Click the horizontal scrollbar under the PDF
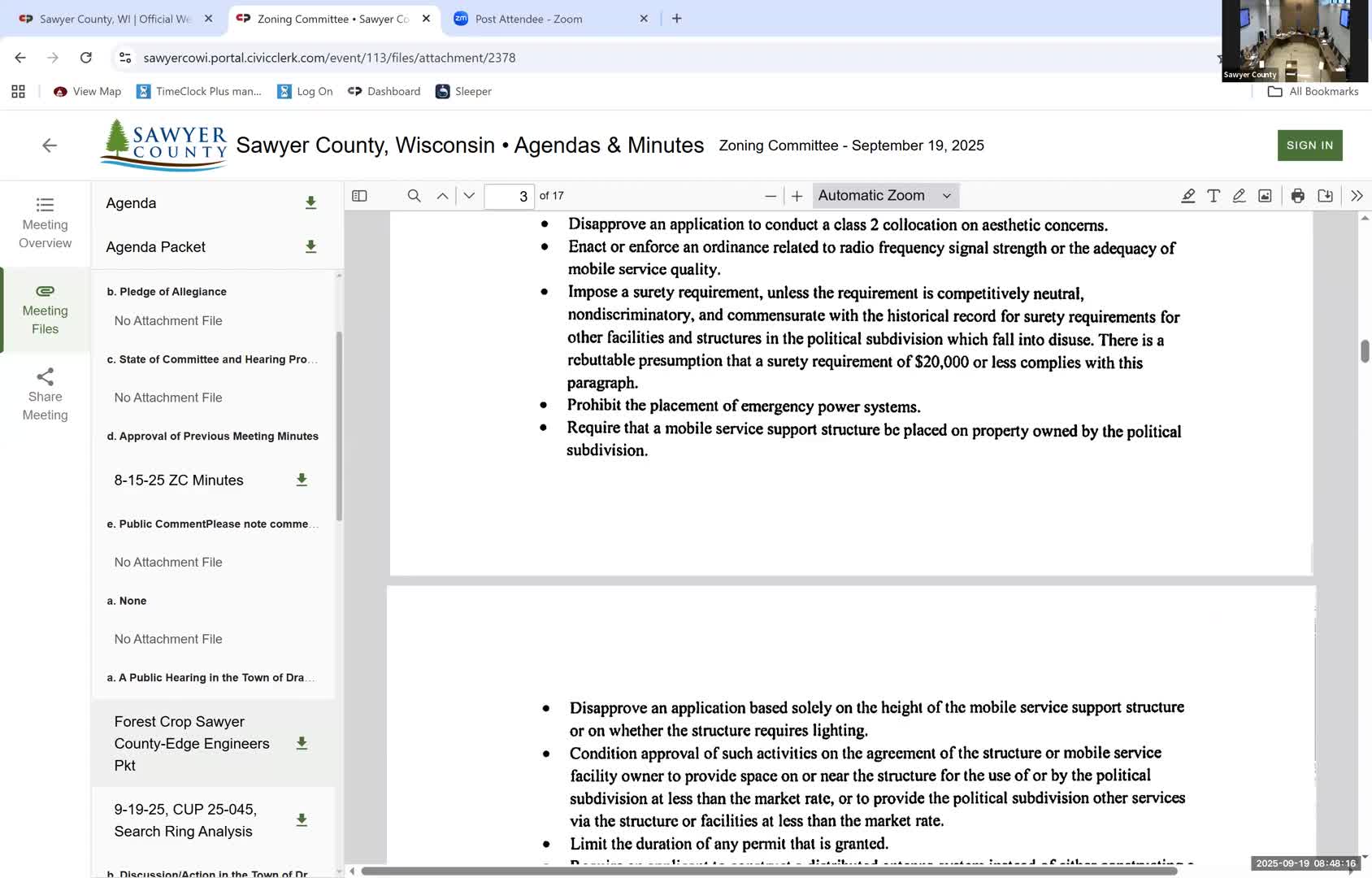 (768, 871)
